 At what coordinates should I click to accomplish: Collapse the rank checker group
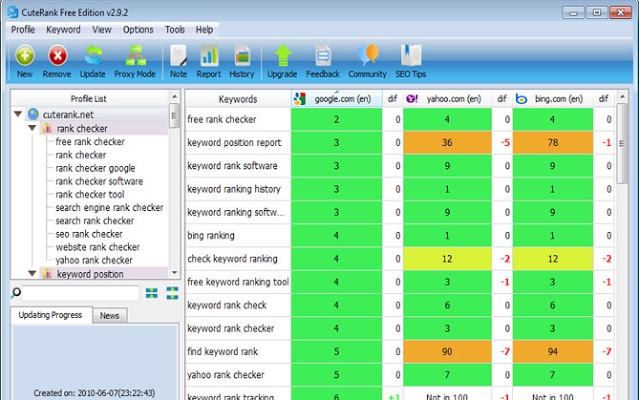coord(32,128)
